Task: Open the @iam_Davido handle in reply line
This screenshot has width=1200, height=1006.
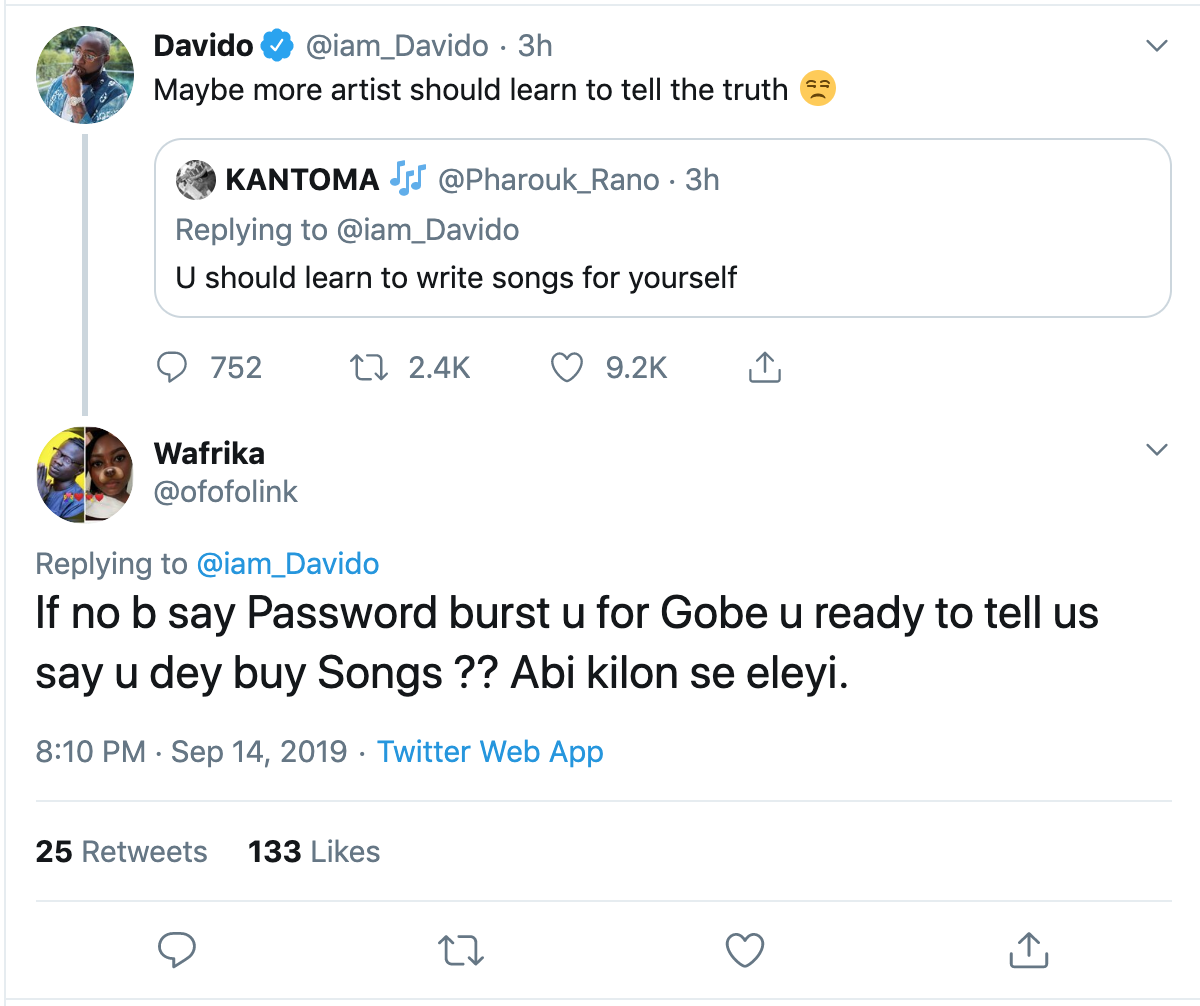Action: [x=288, y=564]
